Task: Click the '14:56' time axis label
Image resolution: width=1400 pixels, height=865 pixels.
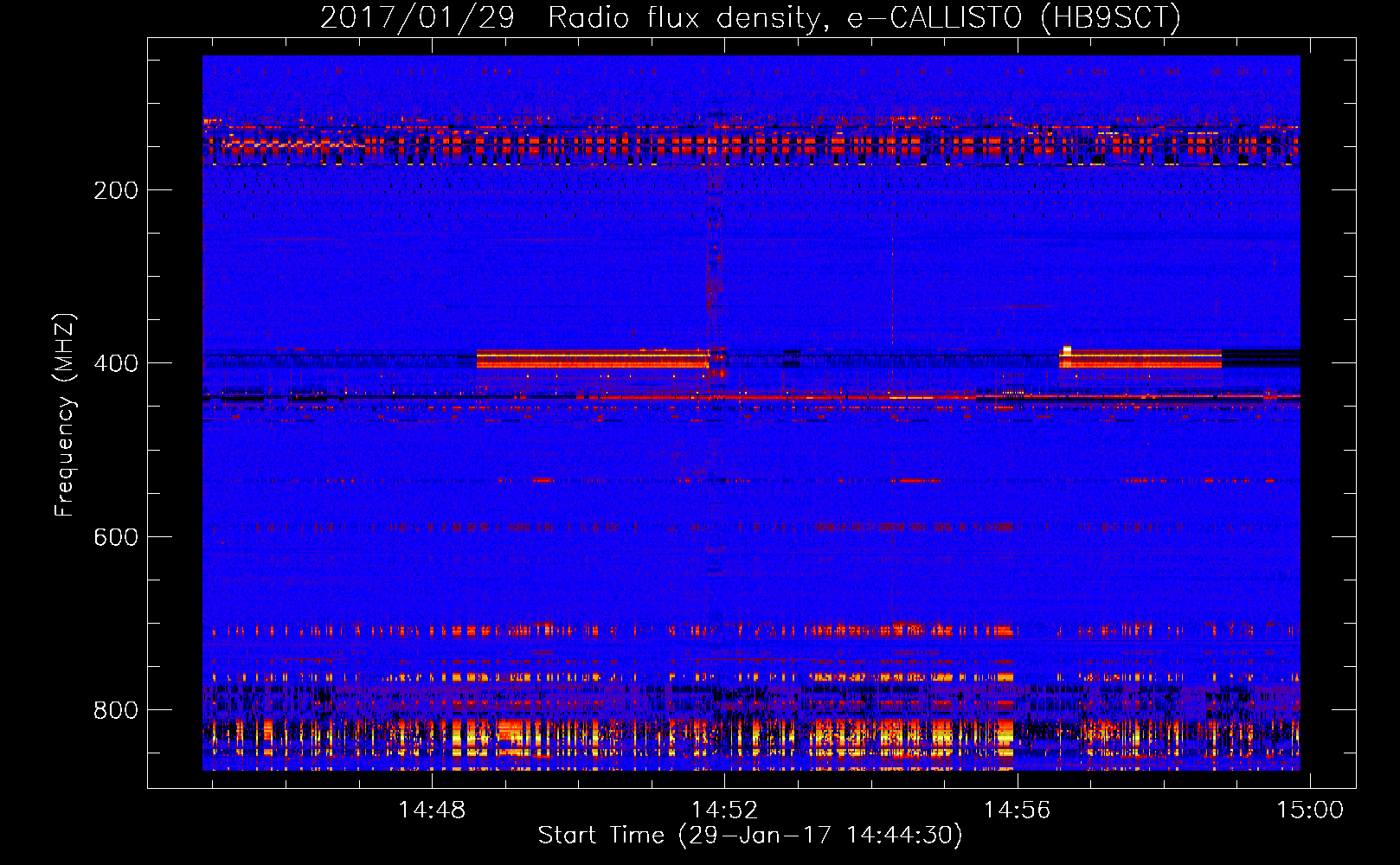Action: [1017, 810]
